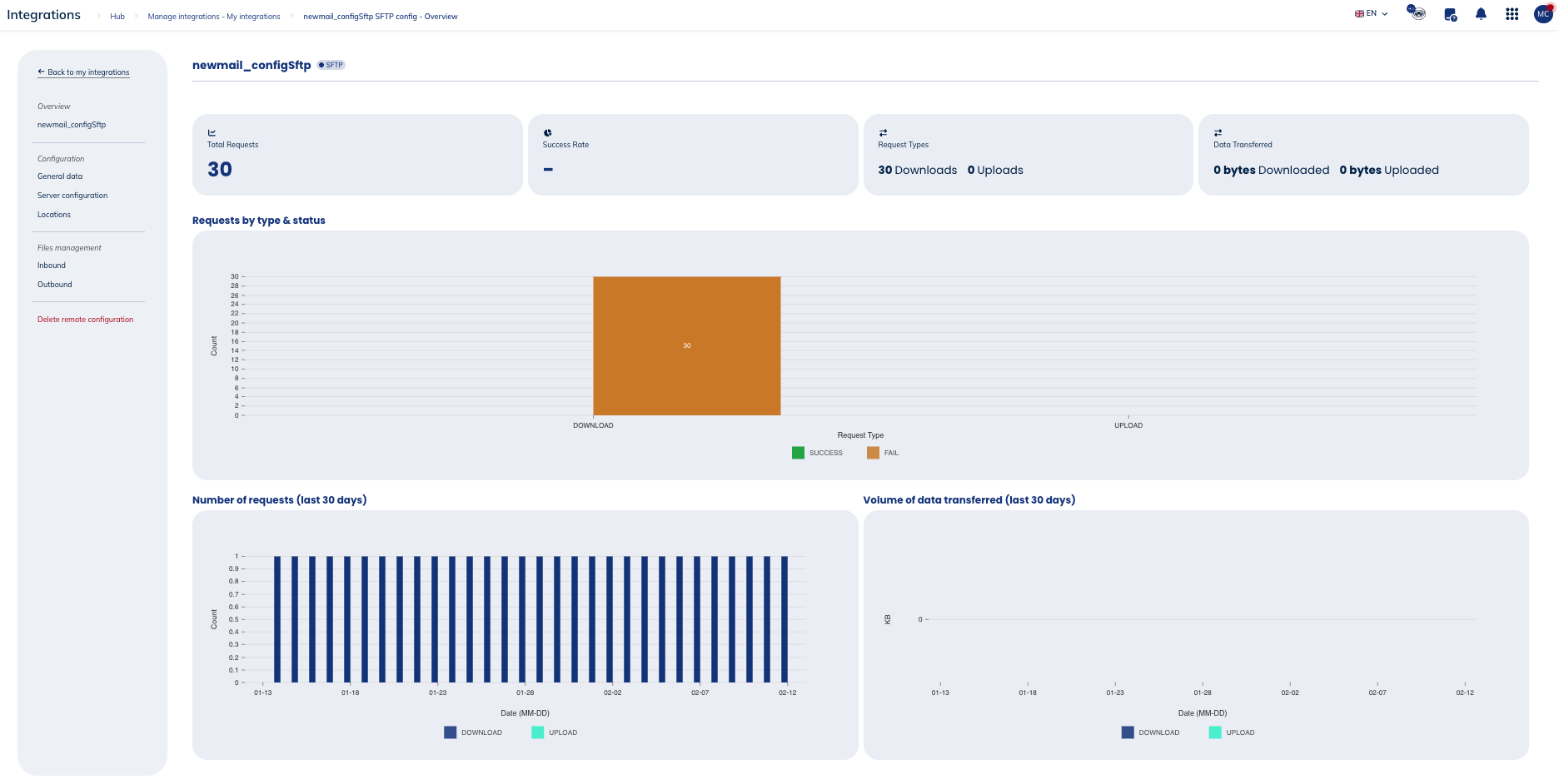The image size is (1559, 784).
Task: Navigate to Hub breadcrumb
Action: pyautogui.click(x=117, y=17)
